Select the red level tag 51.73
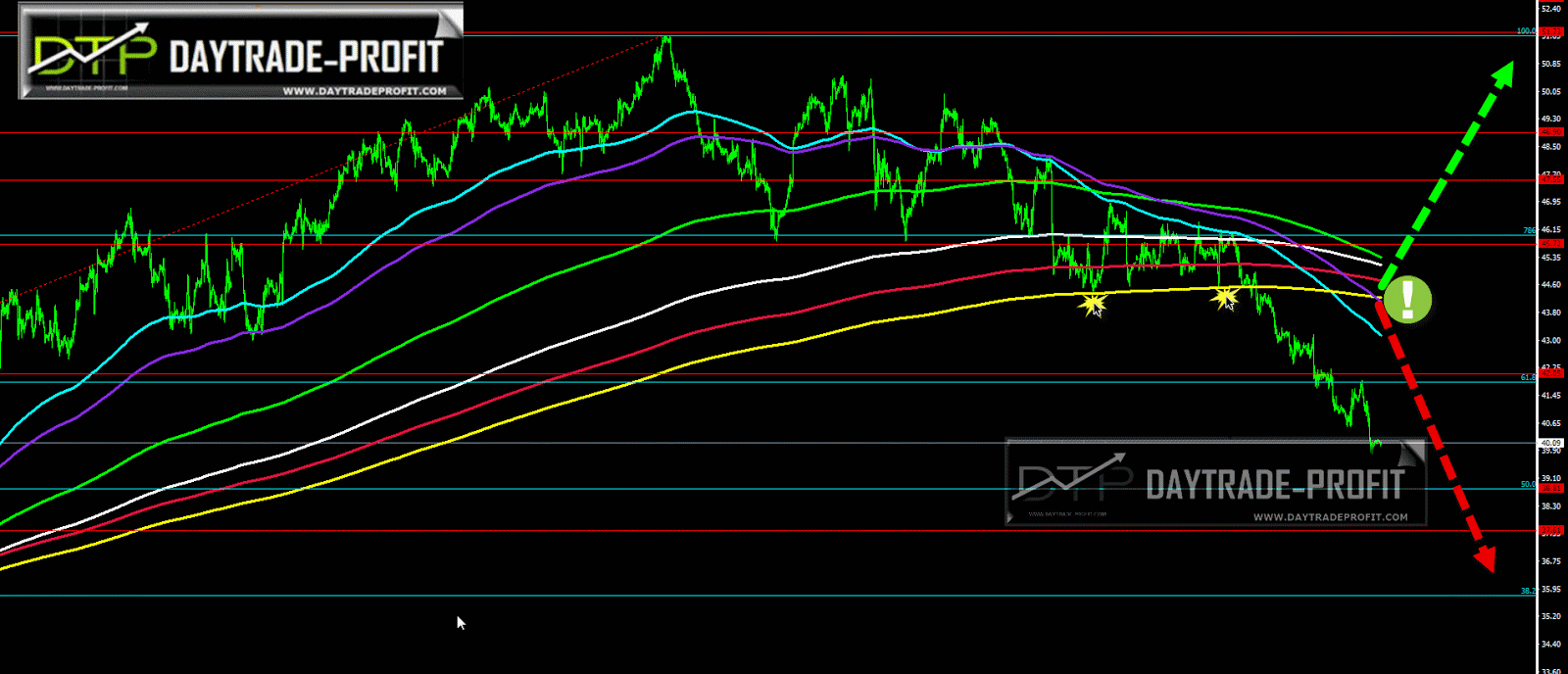This screenshot has height=674, width=1568. [1551, 32]
